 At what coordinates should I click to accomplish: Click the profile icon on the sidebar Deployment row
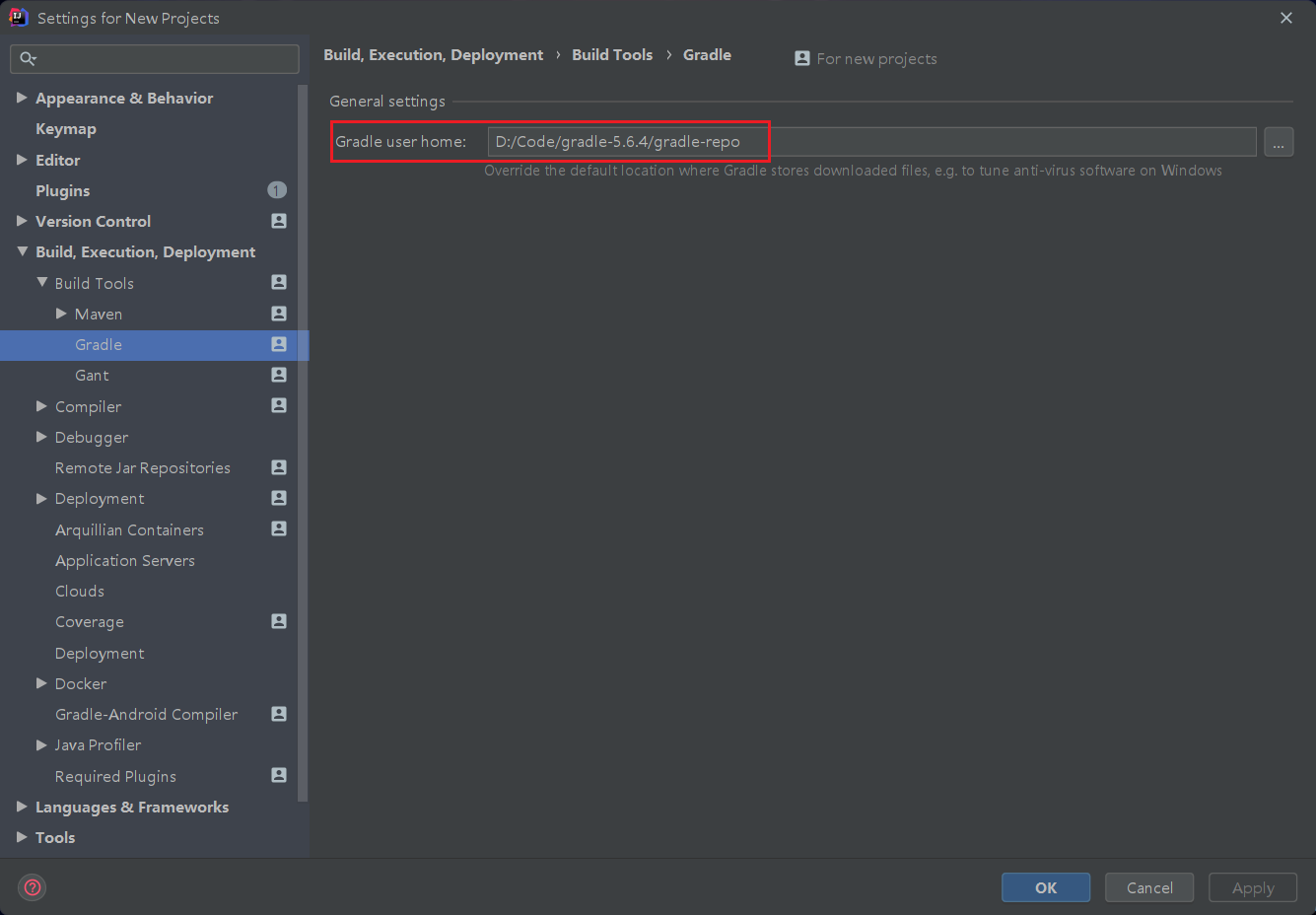pyautogui.click(x=279, y=498)
